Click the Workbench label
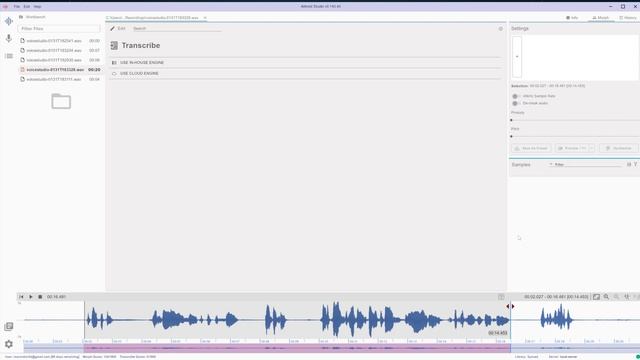 (36, 17)
